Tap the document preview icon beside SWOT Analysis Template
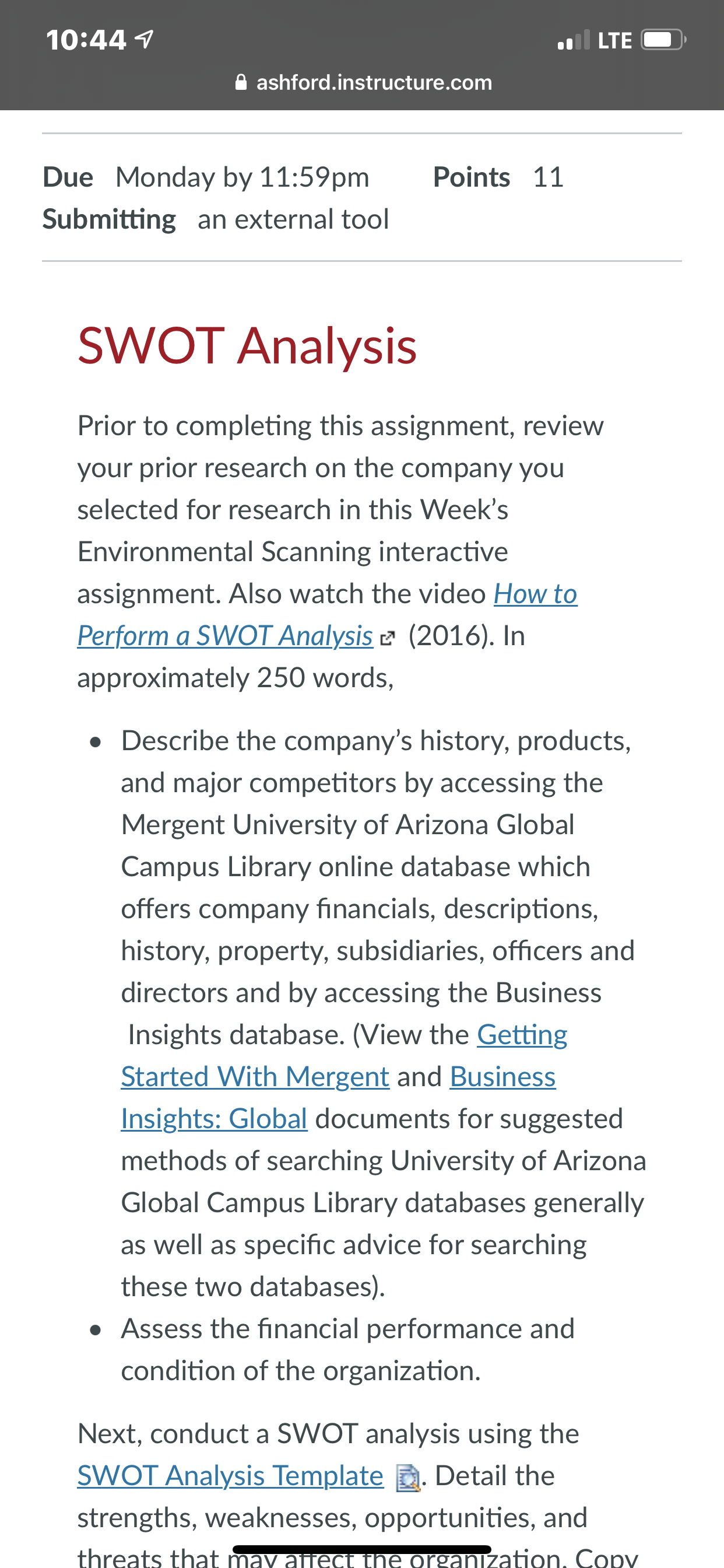Viewport: 724px width, 1568px height. pos(407,1478)
